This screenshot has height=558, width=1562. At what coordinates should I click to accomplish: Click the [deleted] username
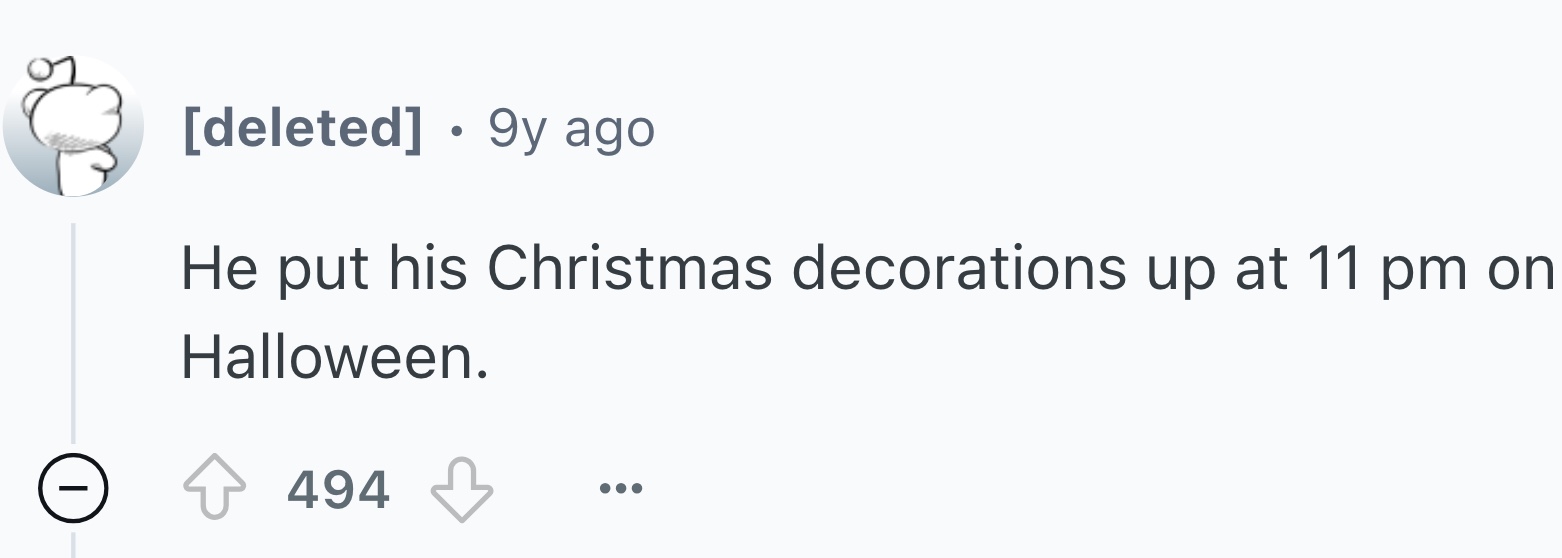(x=302, y=128)
